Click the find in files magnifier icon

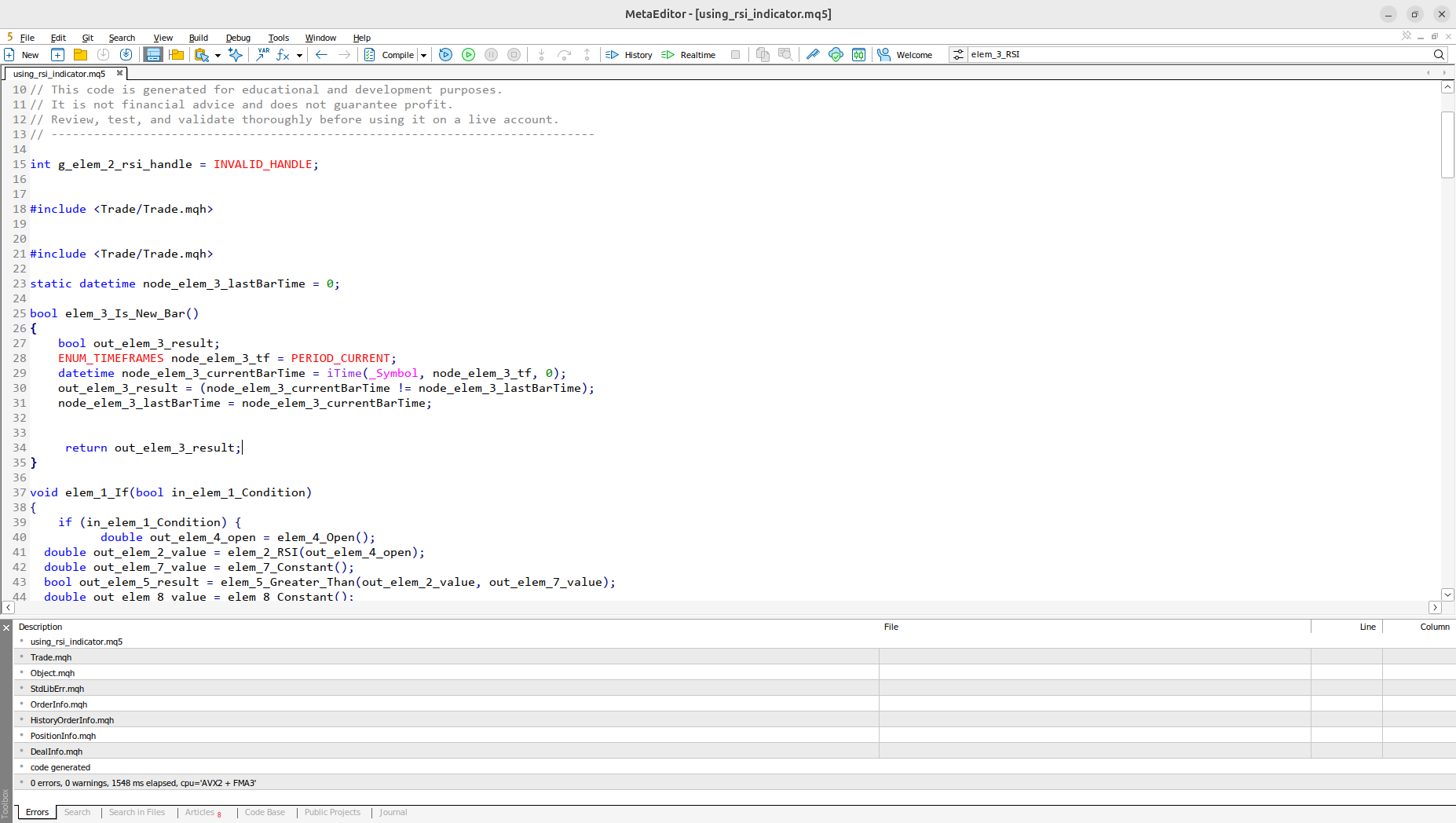(x=785, y=54)
